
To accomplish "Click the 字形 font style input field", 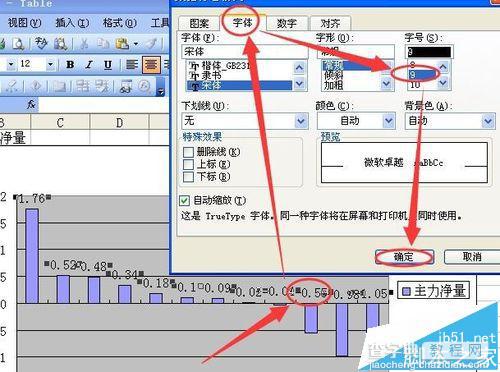I will click(x=355, y=52).
